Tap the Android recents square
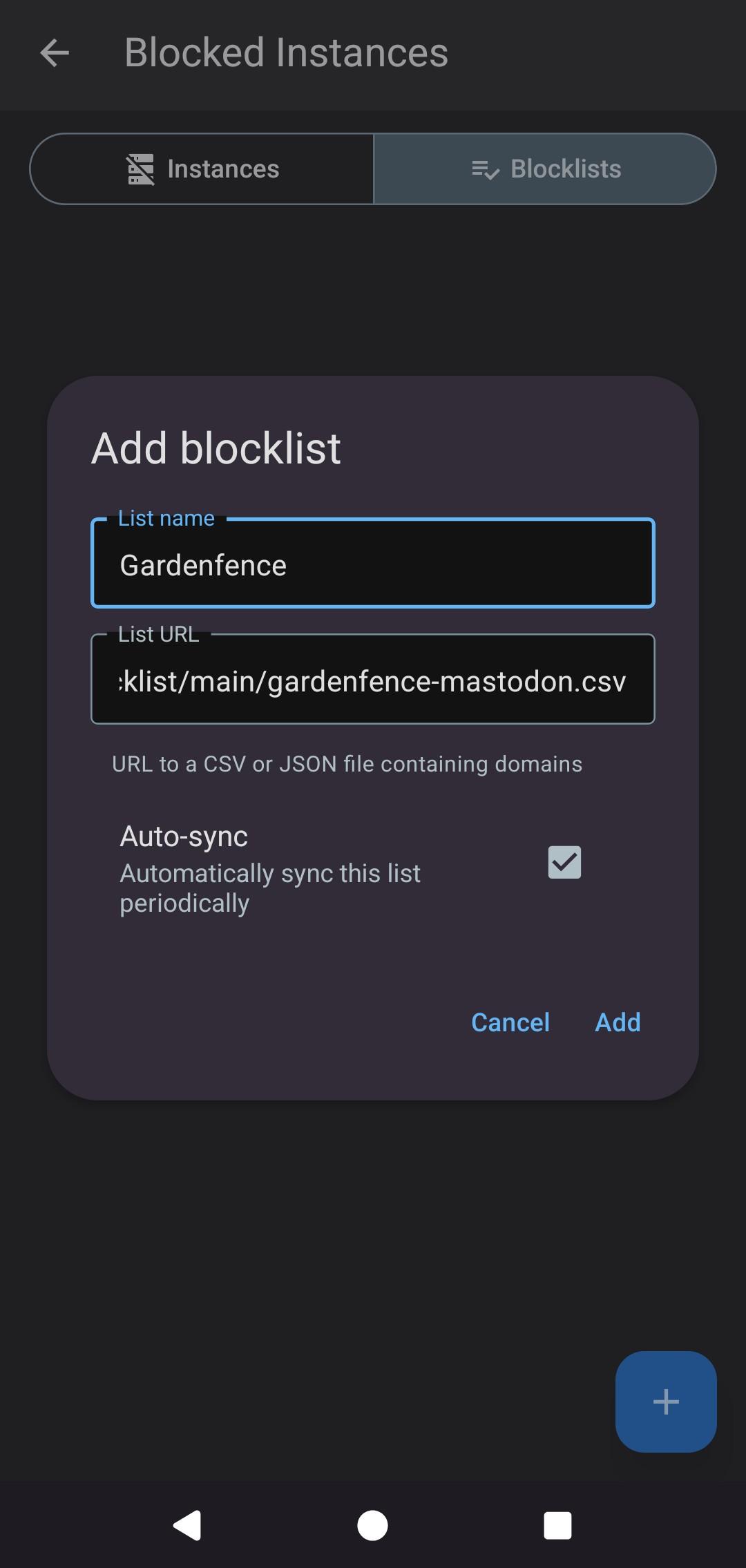Screen dimensions: 746x1568 click(x=557, y=1525)
